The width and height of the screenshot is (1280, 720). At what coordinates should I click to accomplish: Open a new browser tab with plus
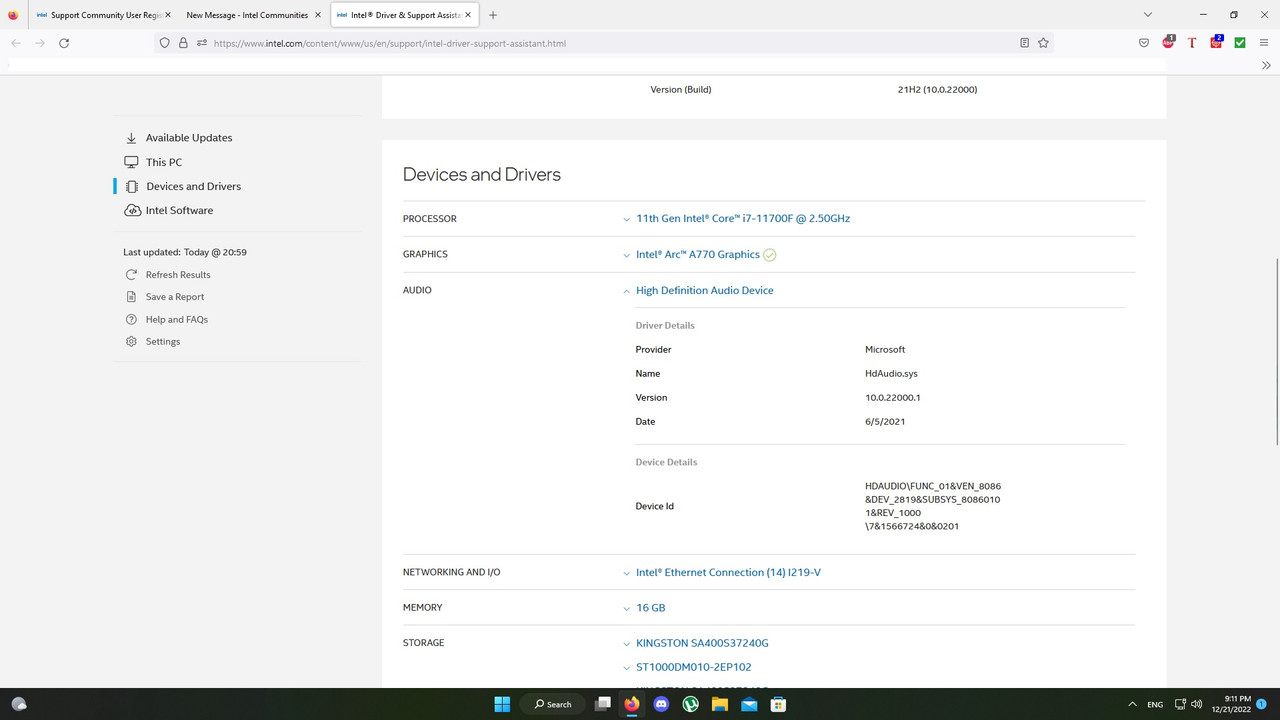pos(493,15)
